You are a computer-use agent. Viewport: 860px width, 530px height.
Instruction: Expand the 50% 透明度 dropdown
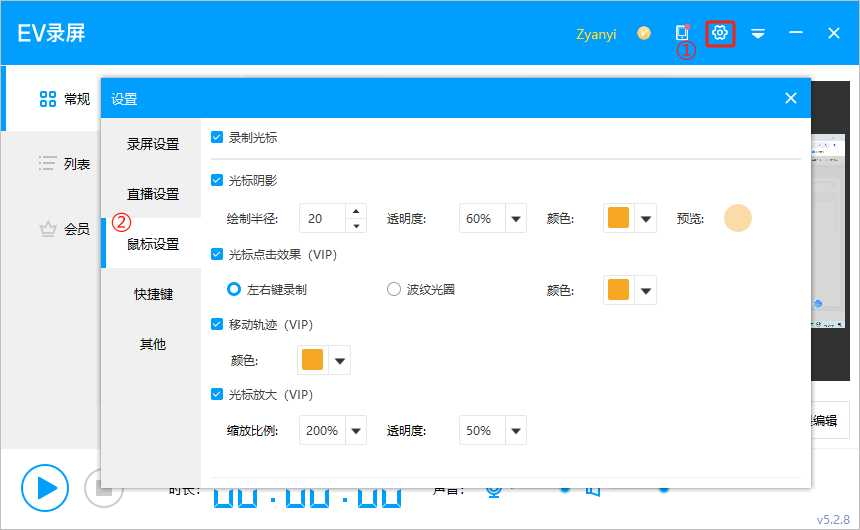(x=515, y=431)
